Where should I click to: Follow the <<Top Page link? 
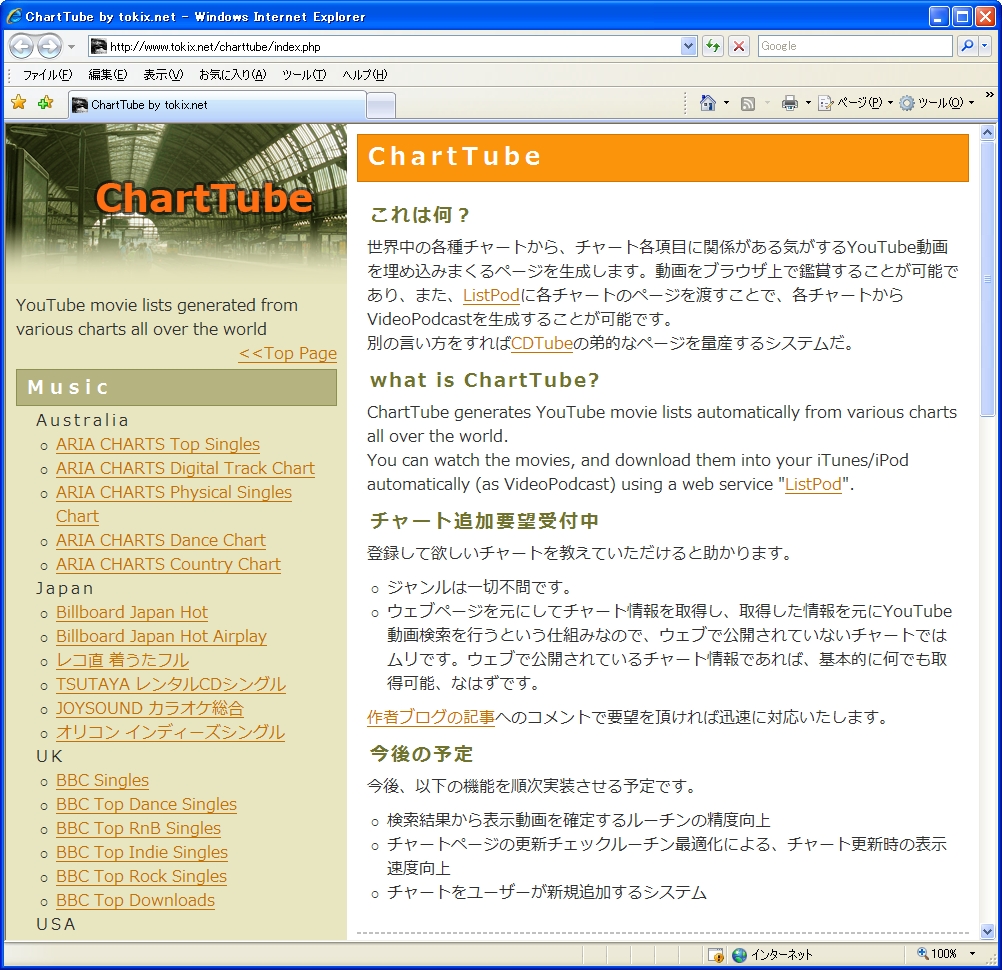tap(288, 353)
